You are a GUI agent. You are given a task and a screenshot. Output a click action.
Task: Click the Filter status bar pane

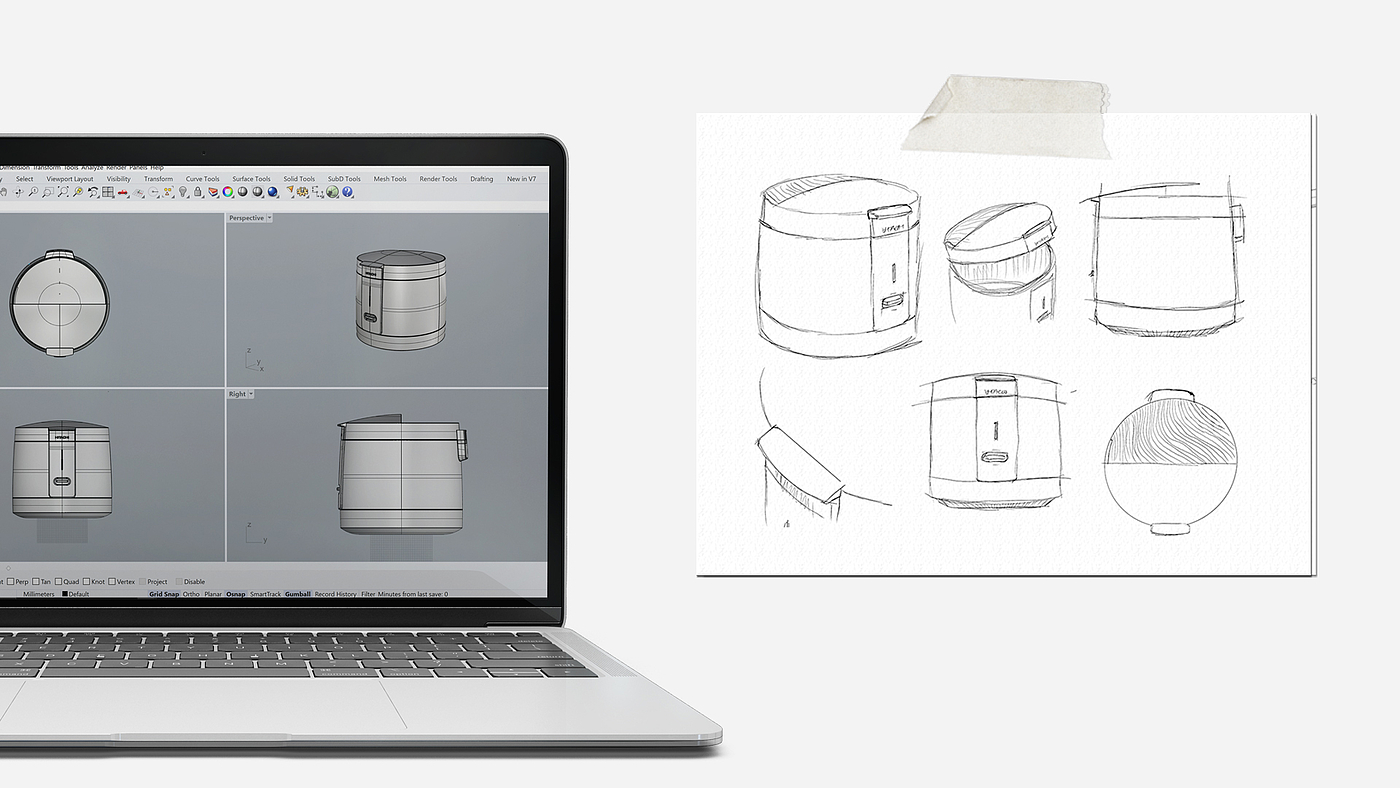pyautogui.click(x=368, y=594)
